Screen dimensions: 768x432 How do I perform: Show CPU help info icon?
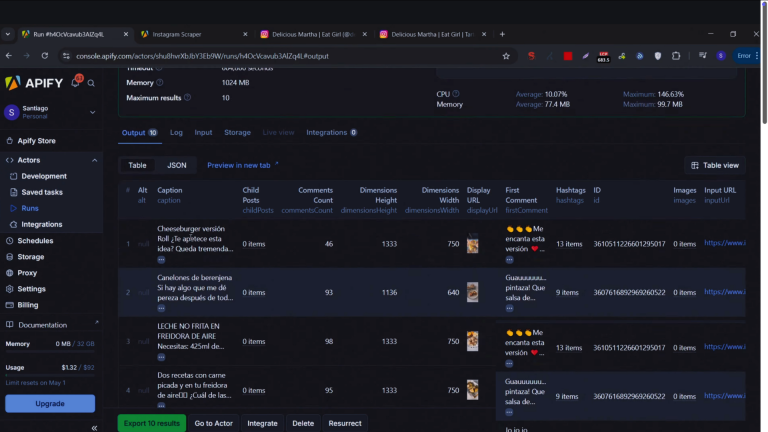(x=456, y=94)
